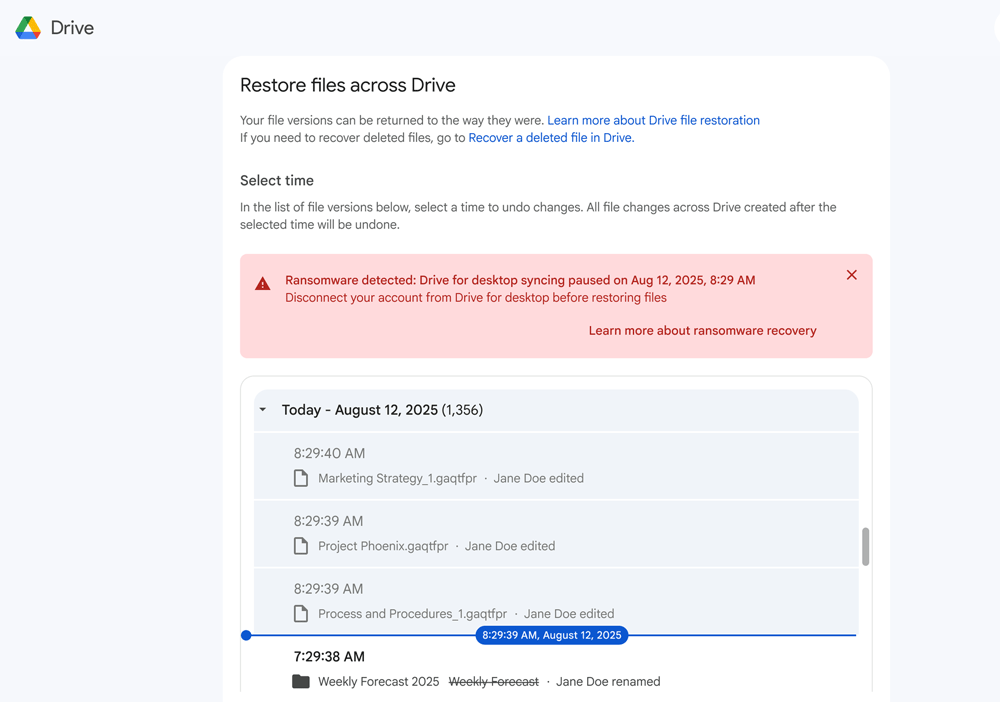Image resolution: width=1000 pixels, height=702 pixels.
Task: Click the 8:29:39 AM, August 12 time marker
Action: tap(552, 635)
